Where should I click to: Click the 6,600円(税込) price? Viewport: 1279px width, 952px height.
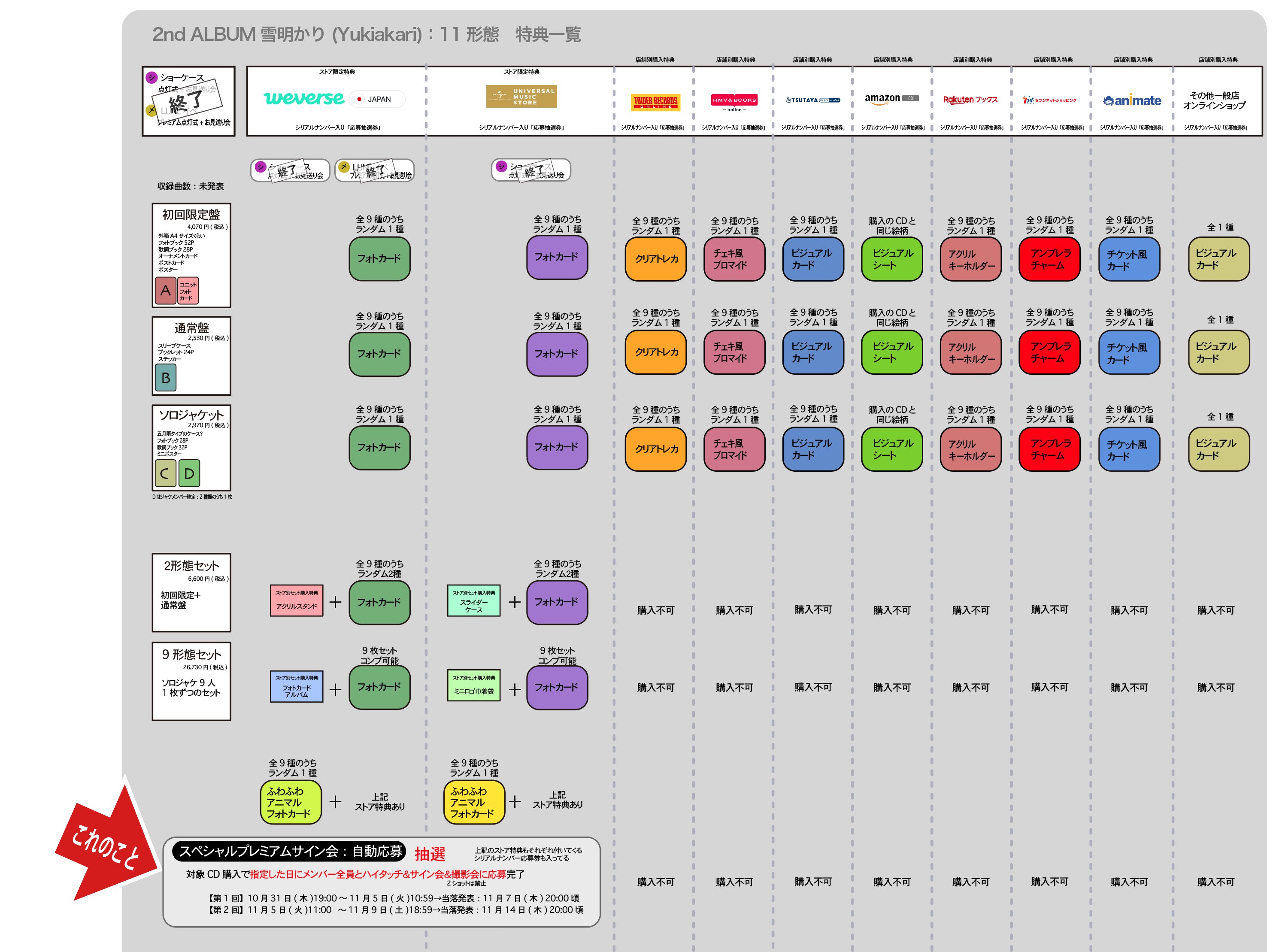[208, 579]
